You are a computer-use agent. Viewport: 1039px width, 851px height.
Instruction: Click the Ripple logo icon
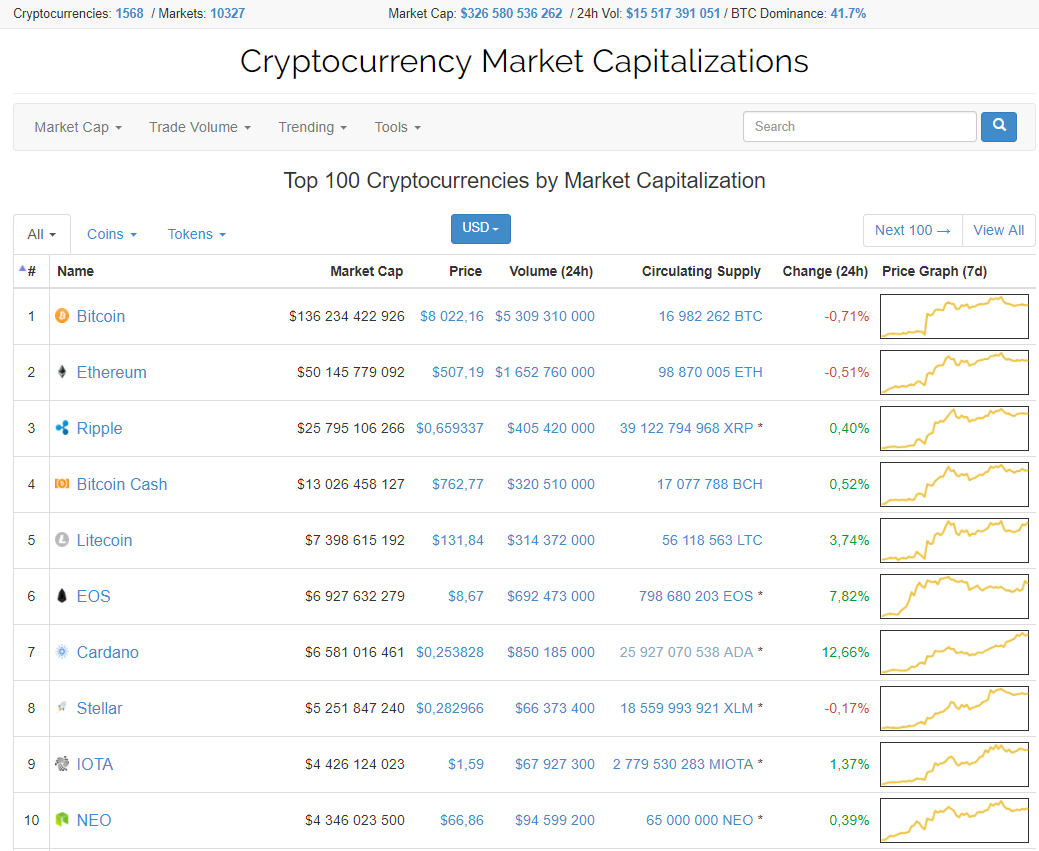[x=61, y=428]
